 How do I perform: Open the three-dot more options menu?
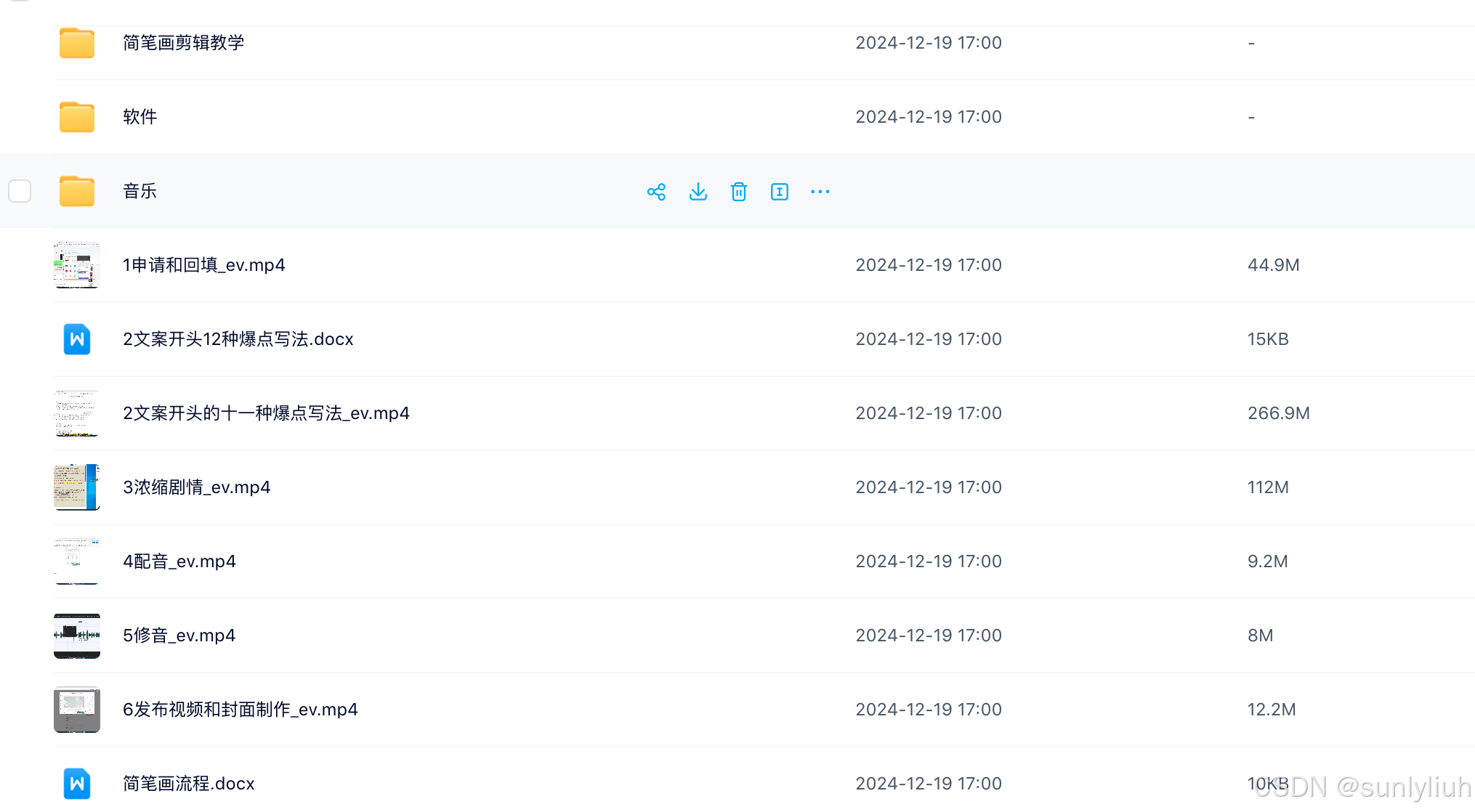820,192
